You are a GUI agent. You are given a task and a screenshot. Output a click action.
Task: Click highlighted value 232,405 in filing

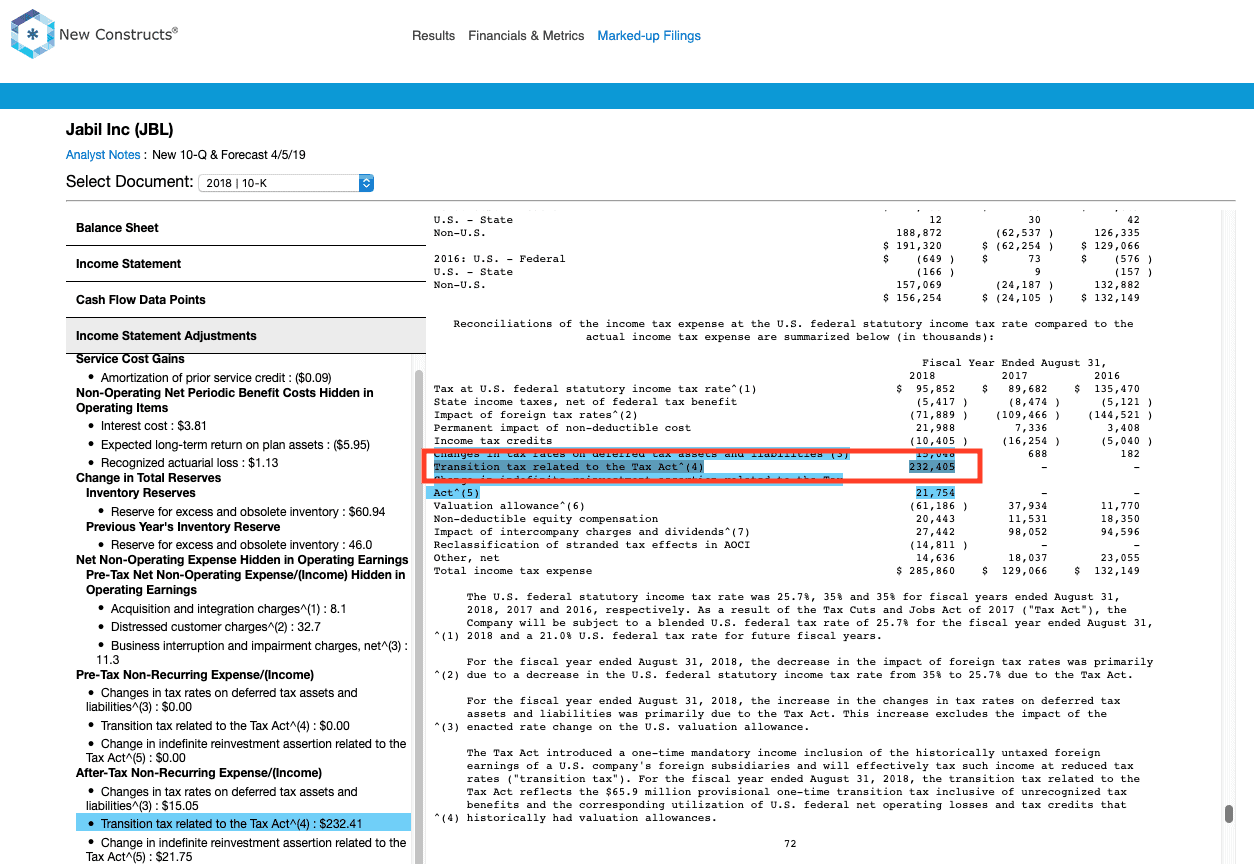931,467
